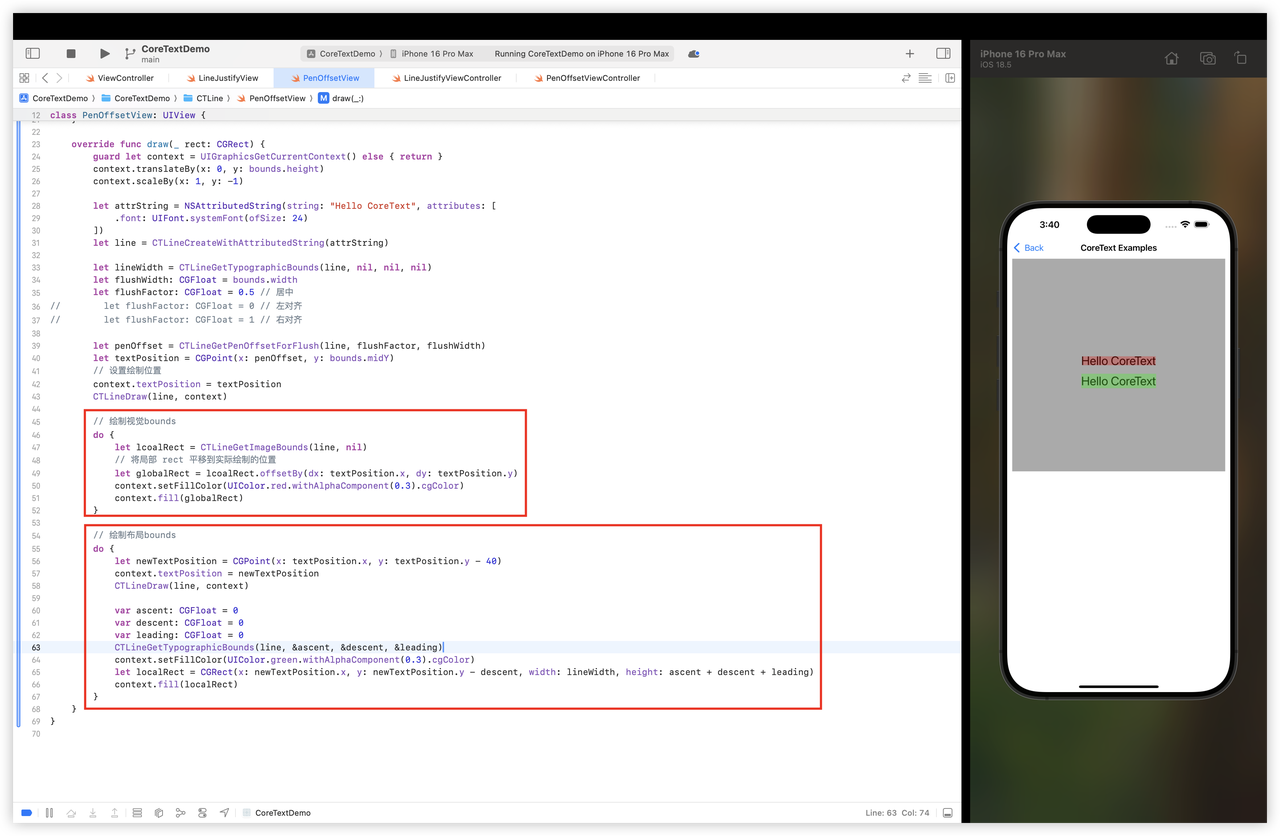This screenshot has height=836, width=1280.
Task: Add an editor split on the right
Action: pyautogui.click(x=950, y=78)
